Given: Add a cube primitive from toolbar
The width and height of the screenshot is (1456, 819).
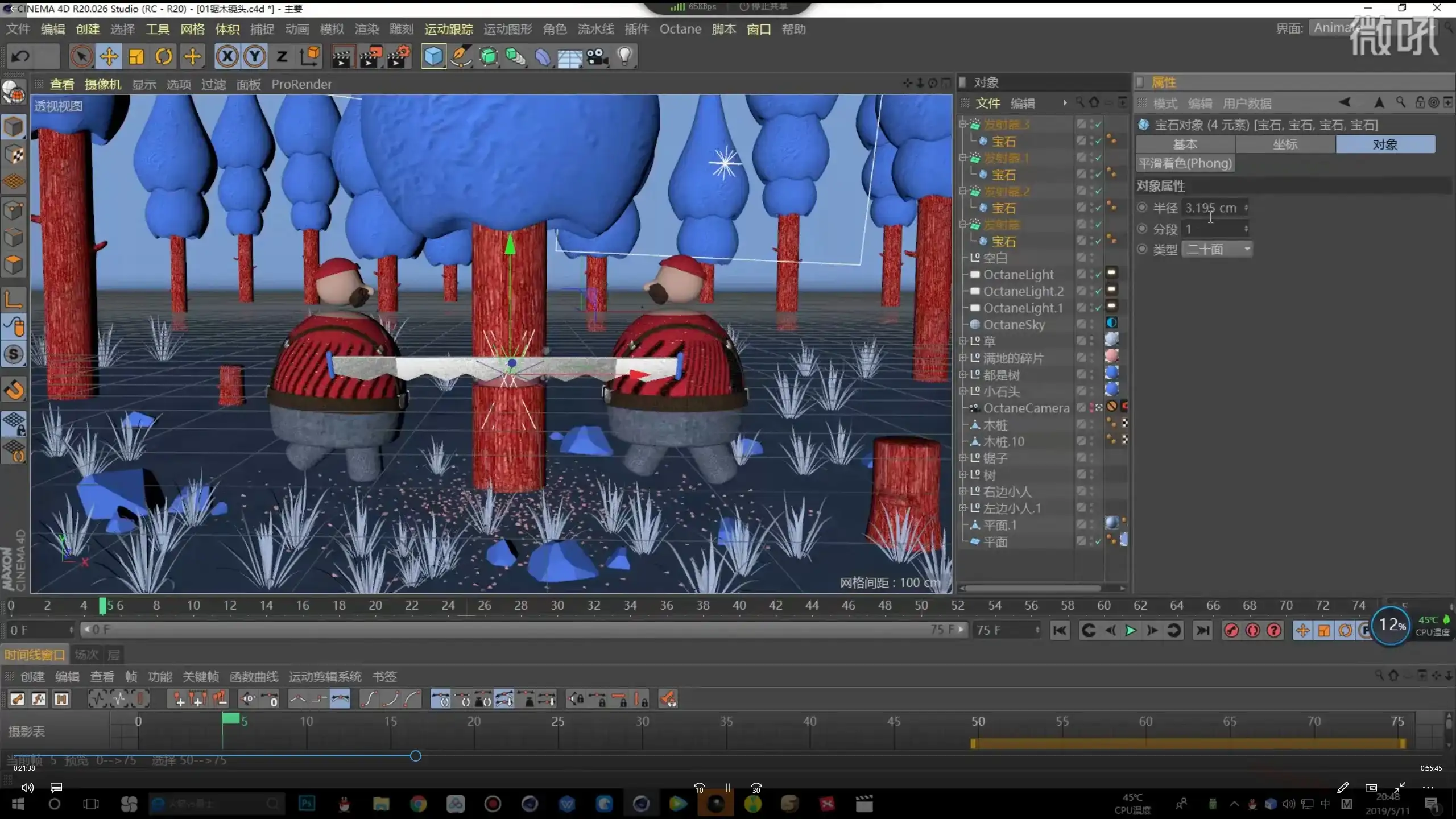Looking at the screenshot, I should click(x=433, y=56).
